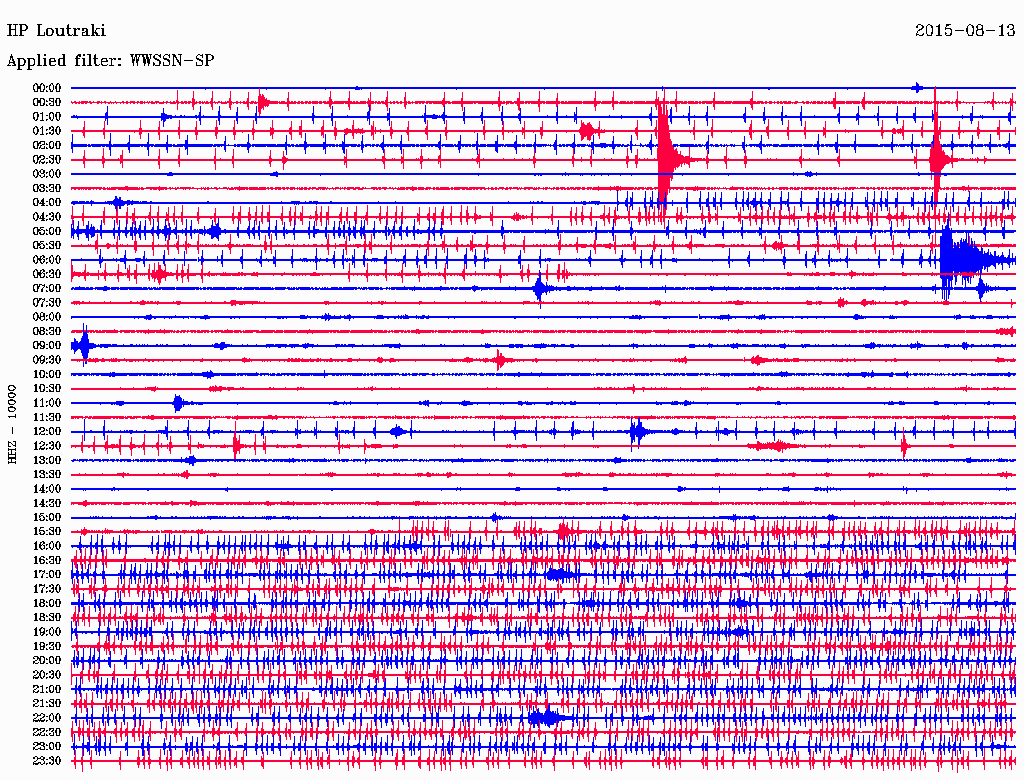This screenshot has width=1024, height=780.
Task: Select the 10:00 time label
Action: [47, 374]
